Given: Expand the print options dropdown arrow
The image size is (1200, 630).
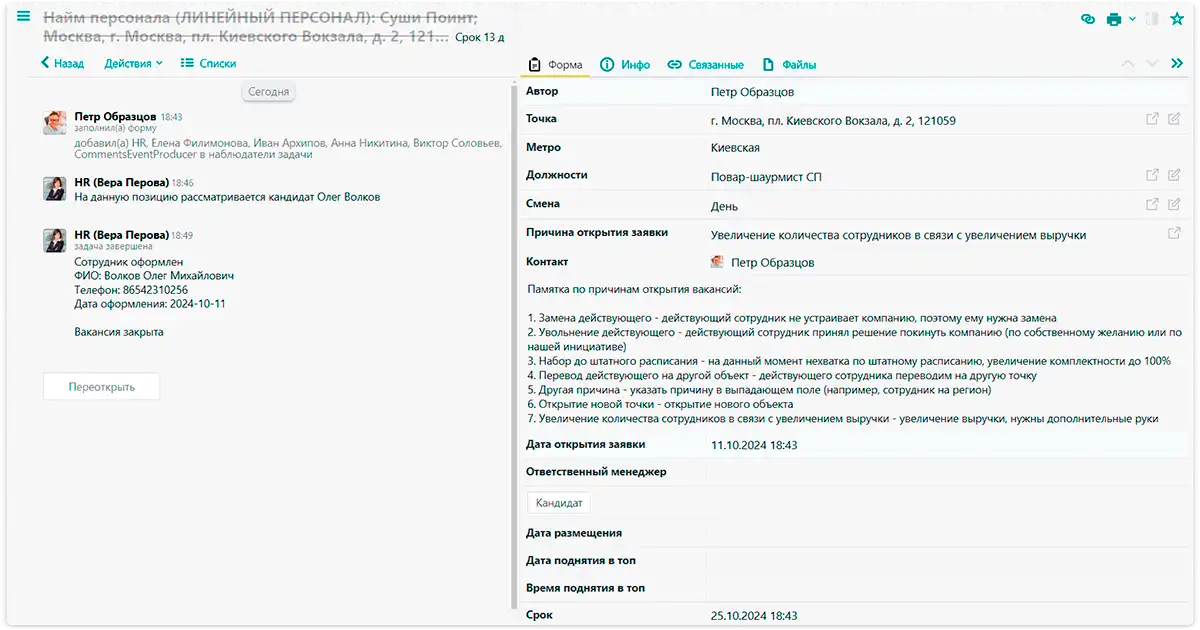Looking at the screenshot, I should (1132, 19).
